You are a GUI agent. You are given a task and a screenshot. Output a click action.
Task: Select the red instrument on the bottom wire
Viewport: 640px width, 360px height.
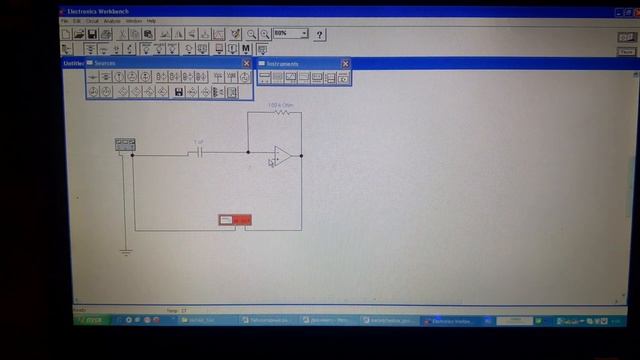235,220
